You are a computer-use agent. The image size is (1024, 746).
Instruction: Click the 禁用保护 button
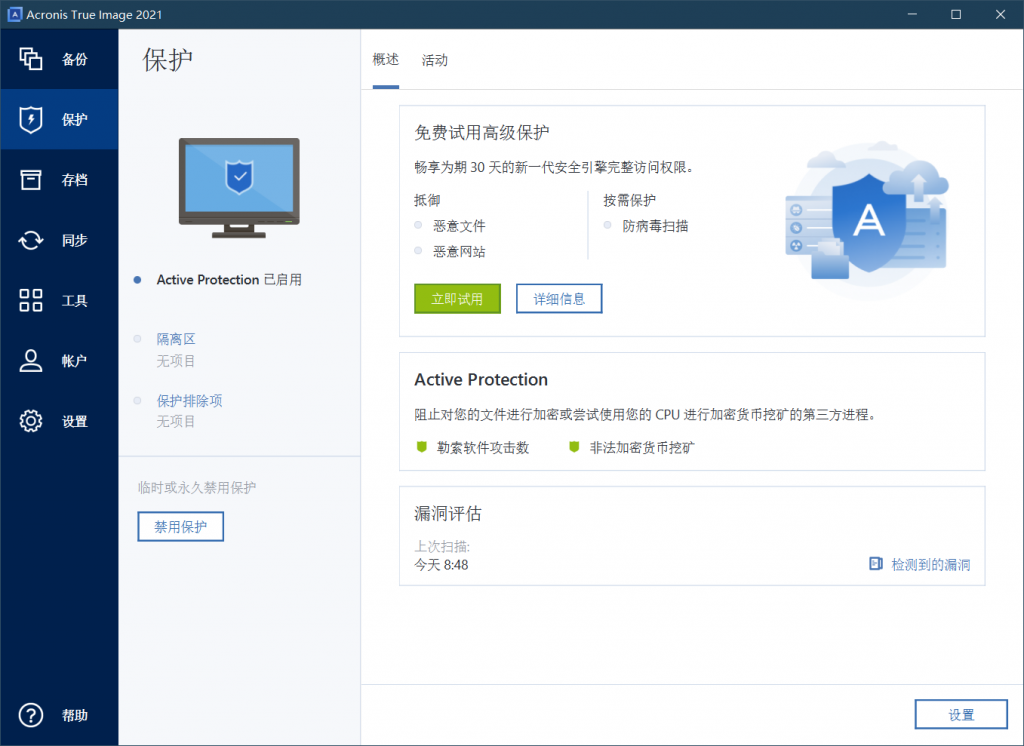click(180, 527)
